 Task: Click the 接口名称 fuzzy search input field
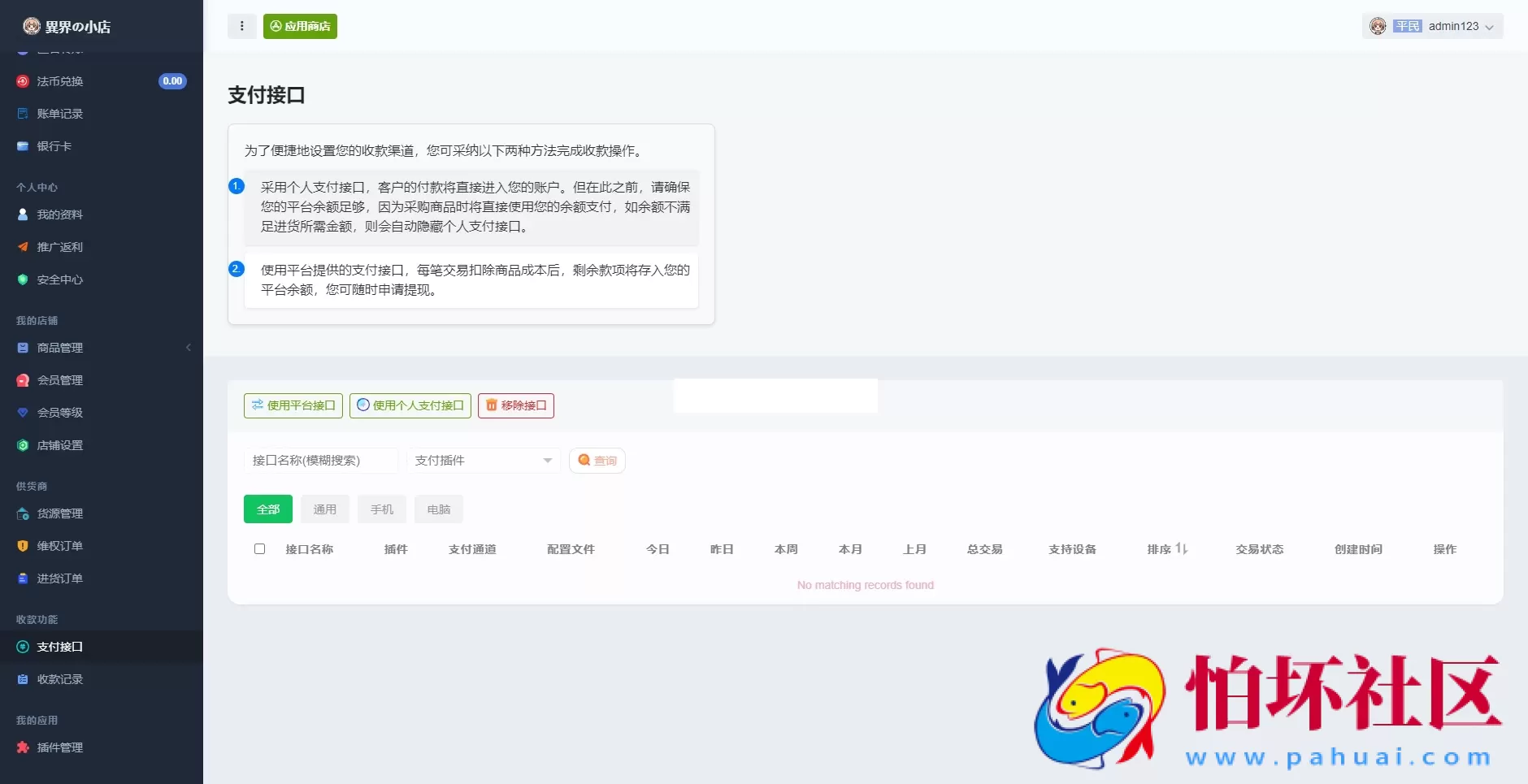(x=320, y=460)
